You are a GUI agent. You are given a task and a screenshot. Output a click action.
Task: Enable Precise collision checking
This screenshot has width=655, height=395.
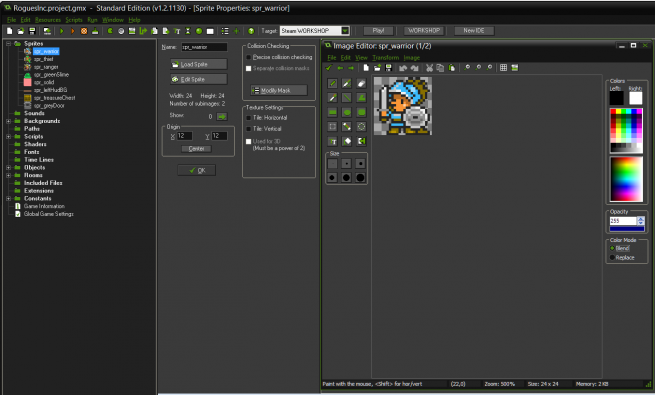[249, 57]
